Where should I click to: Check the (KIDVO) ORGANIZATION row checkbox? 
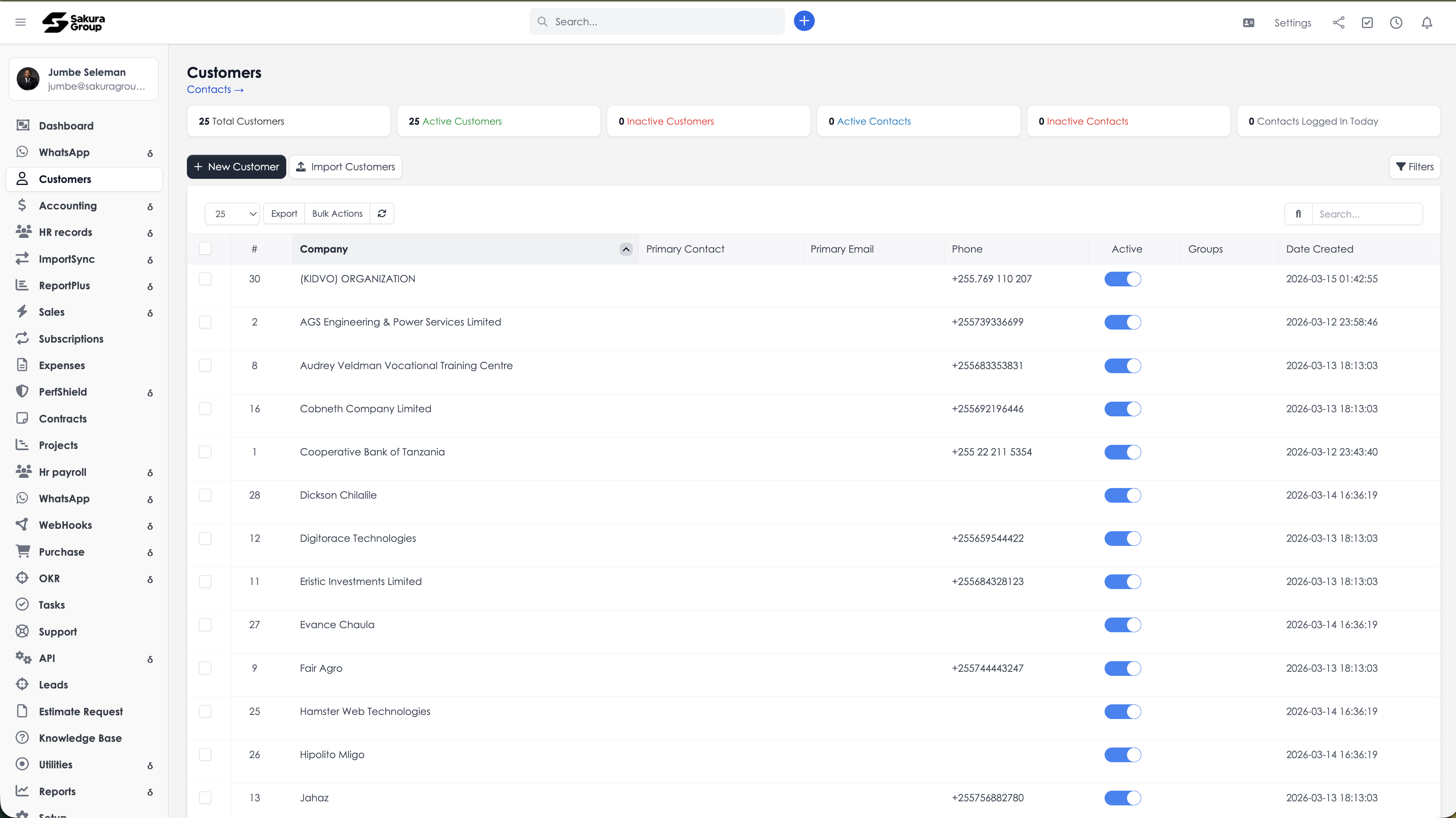click(x=205, y=279)
